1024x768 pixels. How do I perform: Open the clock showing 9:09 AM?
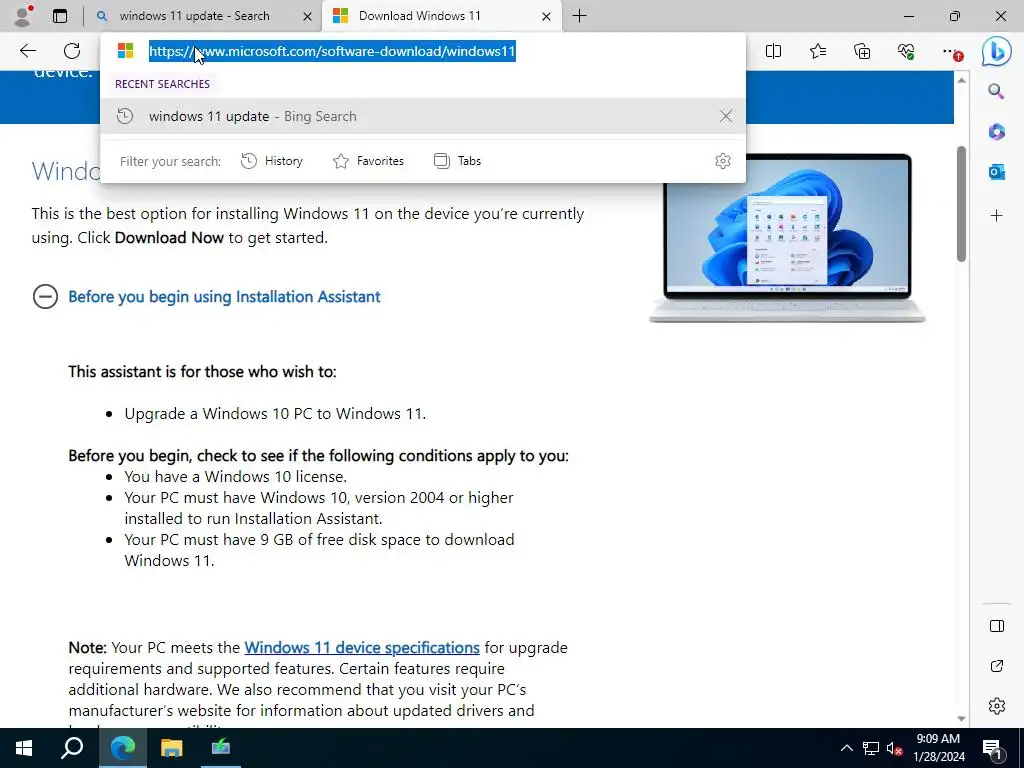point(939,748)
